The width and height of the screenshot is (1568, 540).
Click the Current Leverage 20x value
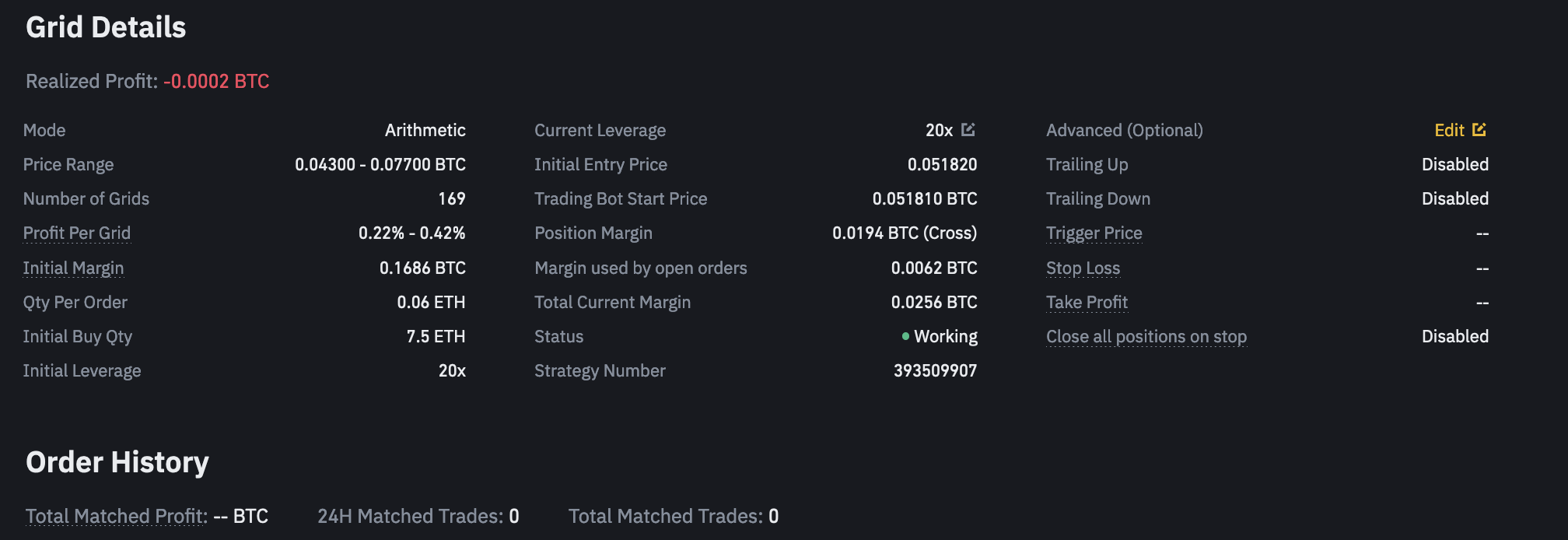point(939,130)
